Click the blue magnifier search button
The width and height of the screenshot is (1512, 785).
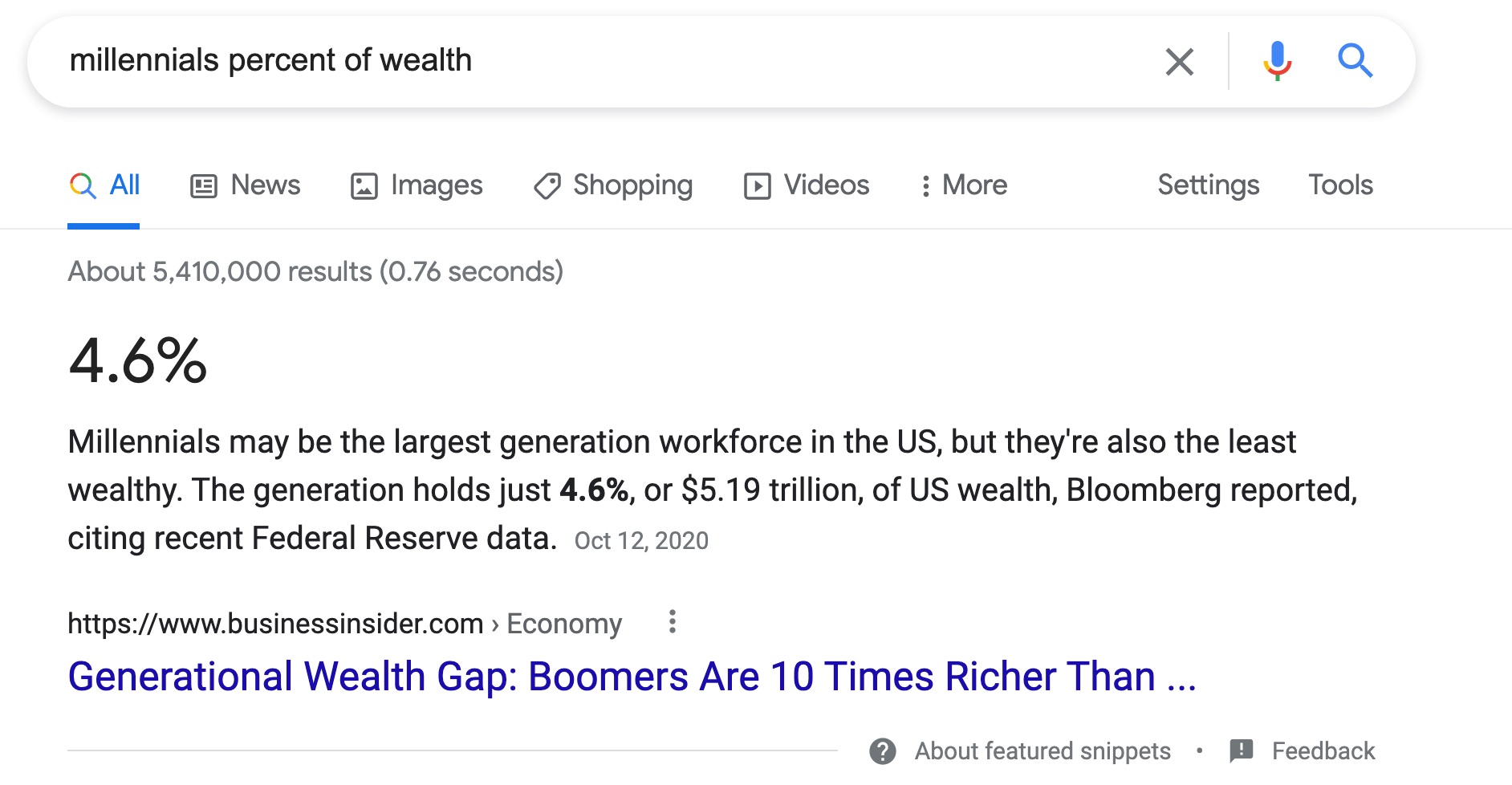point(1355,60)
